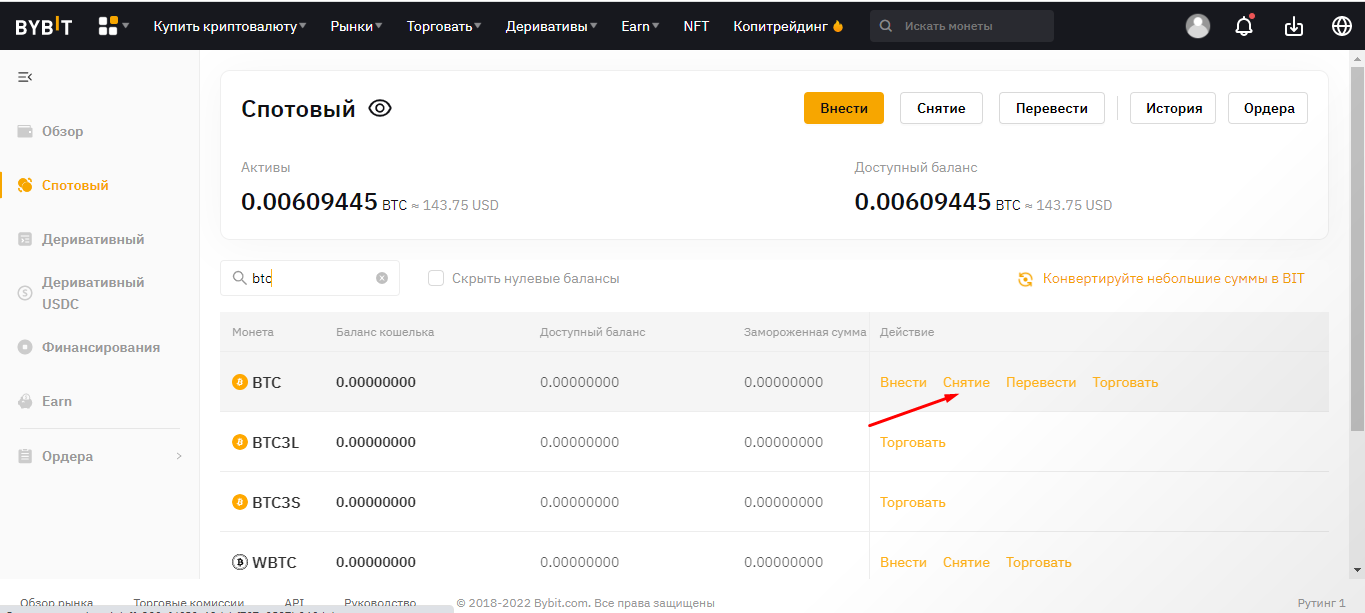Click Торговать in the WBTC row

click(x=1038, y=562)
